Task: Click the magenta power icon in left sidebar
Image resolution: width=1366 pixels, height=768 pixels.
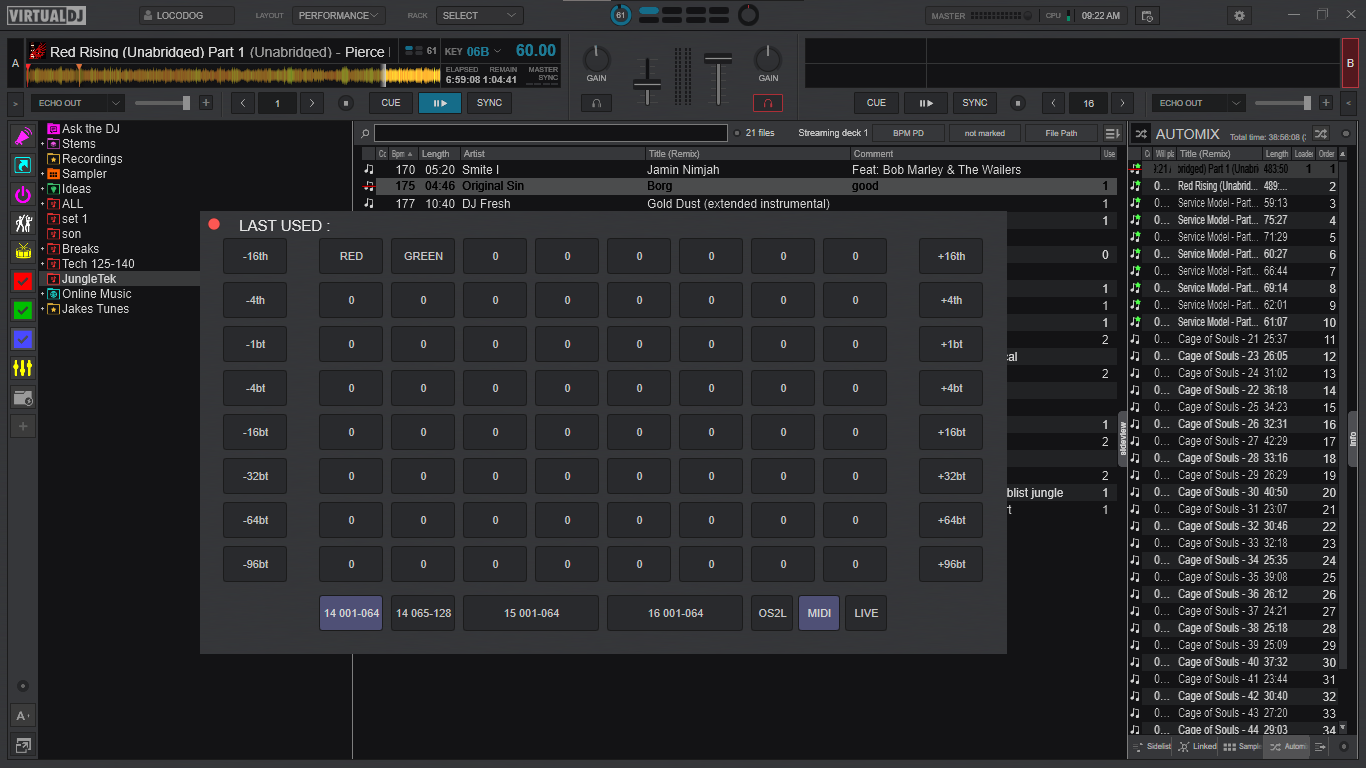Action: click(23, 194)
